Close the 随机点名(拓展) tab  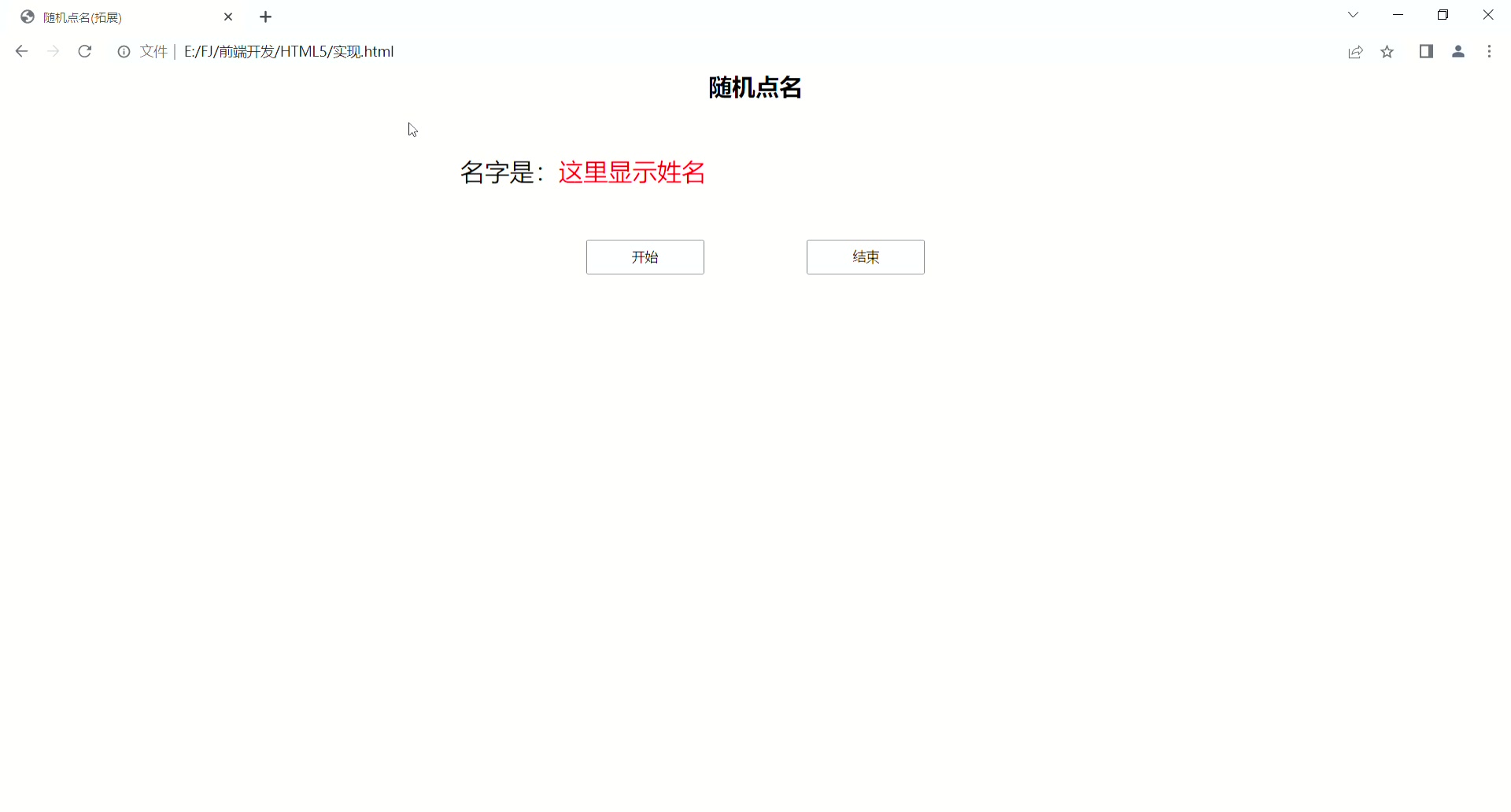228,17
